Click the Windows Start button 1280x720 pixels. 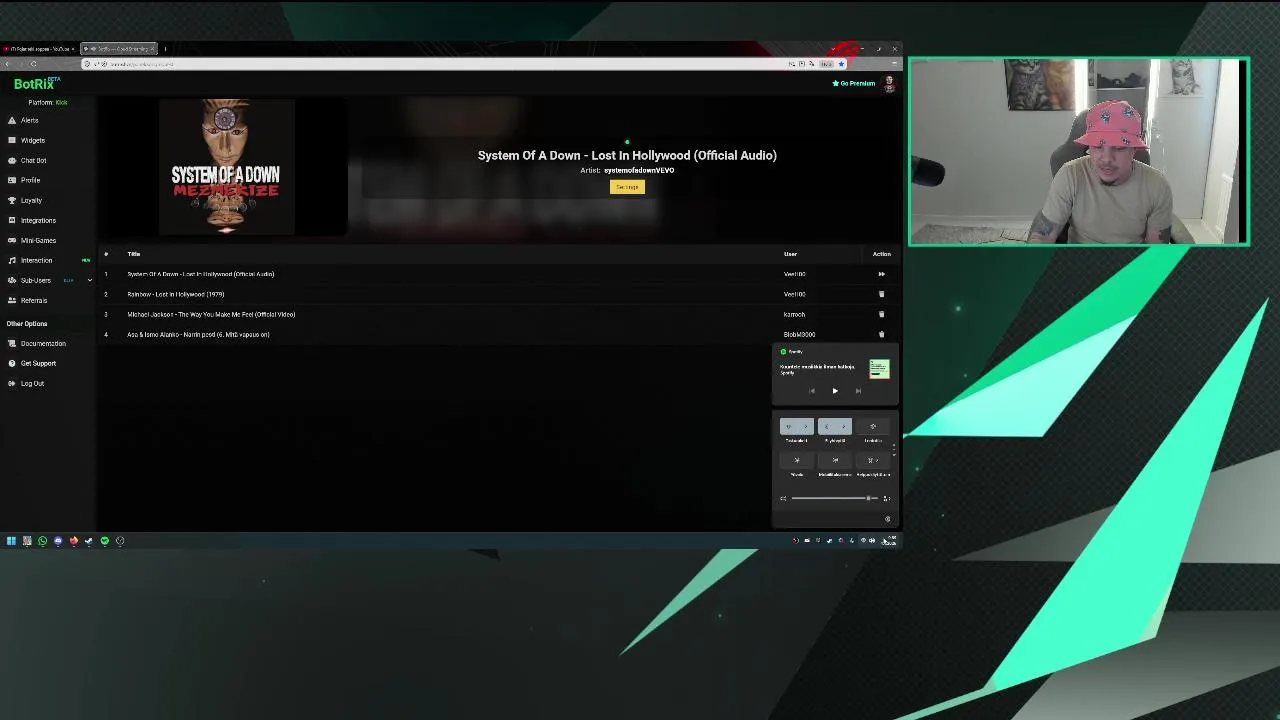click(11, 541)
